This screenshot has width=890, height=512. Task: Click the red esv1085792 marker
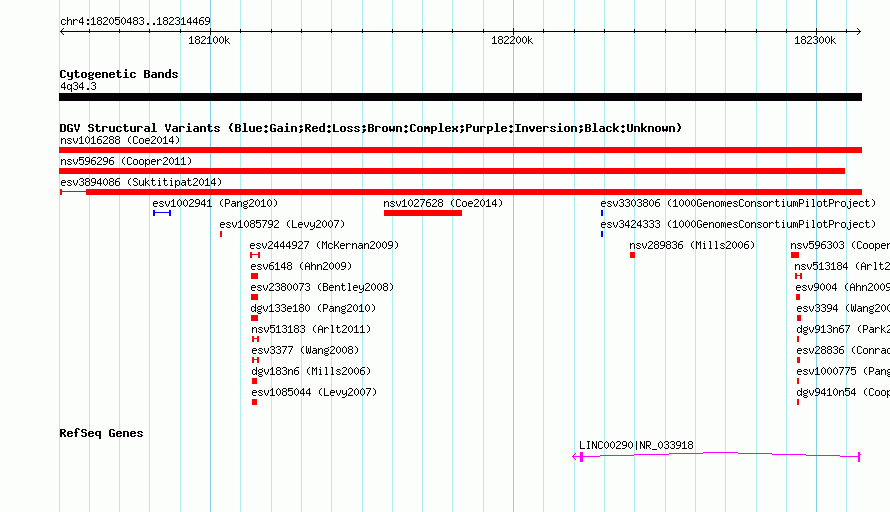coord(221,234)
